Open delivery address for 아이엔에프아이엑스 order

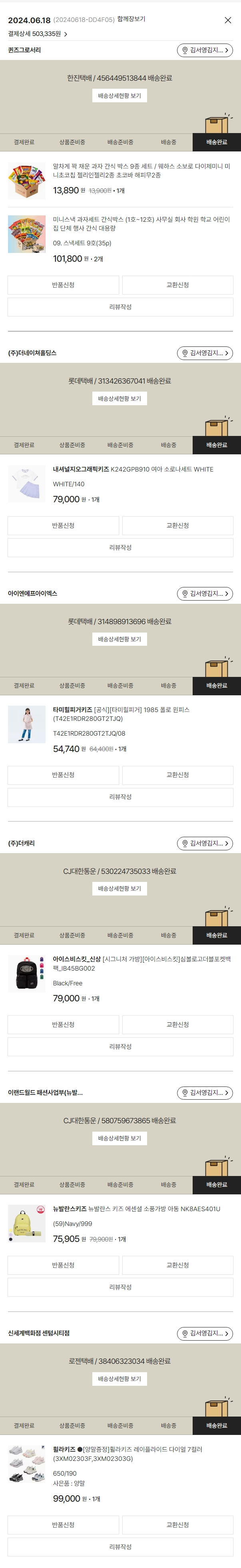click(205, 593)
